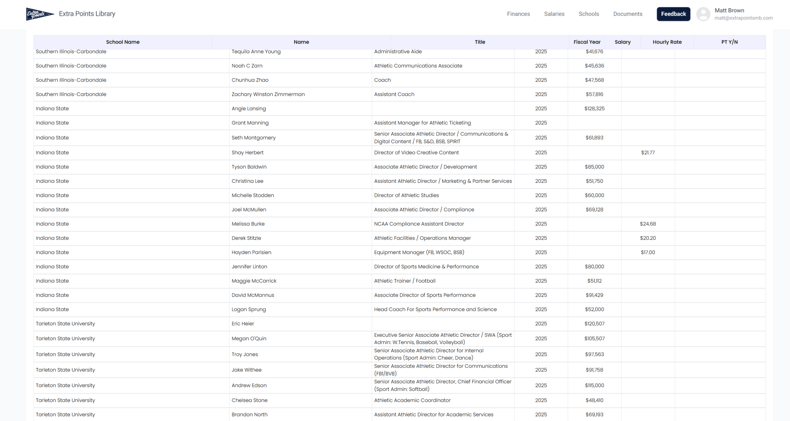This screenshot has width=790, height=421.
Task: Click the $20.20 hourly rate value
Action: pyautogui.click(x=648, y=238)
